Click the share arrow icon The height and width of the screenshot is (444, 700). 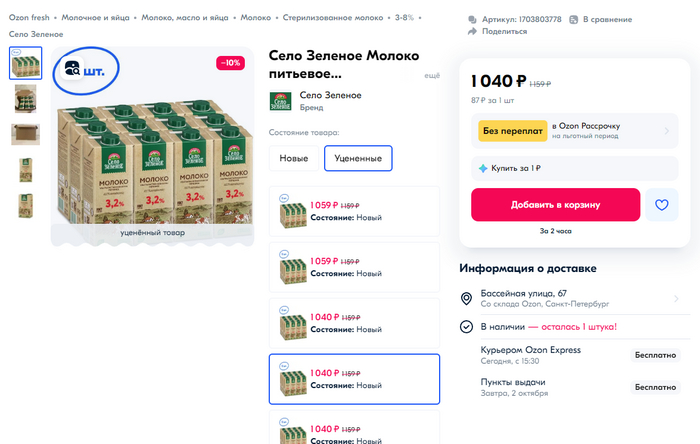coord(473,32)
